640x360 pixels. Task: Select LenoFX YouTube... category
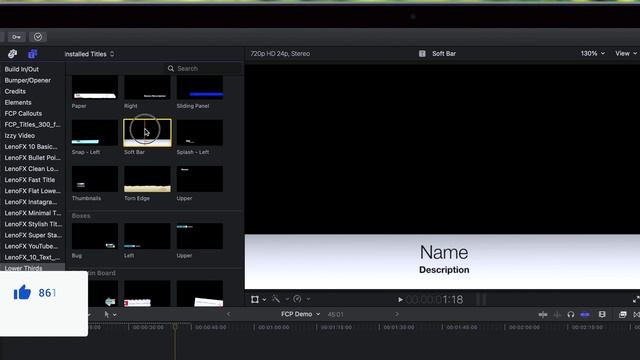[x=31, y=246]
